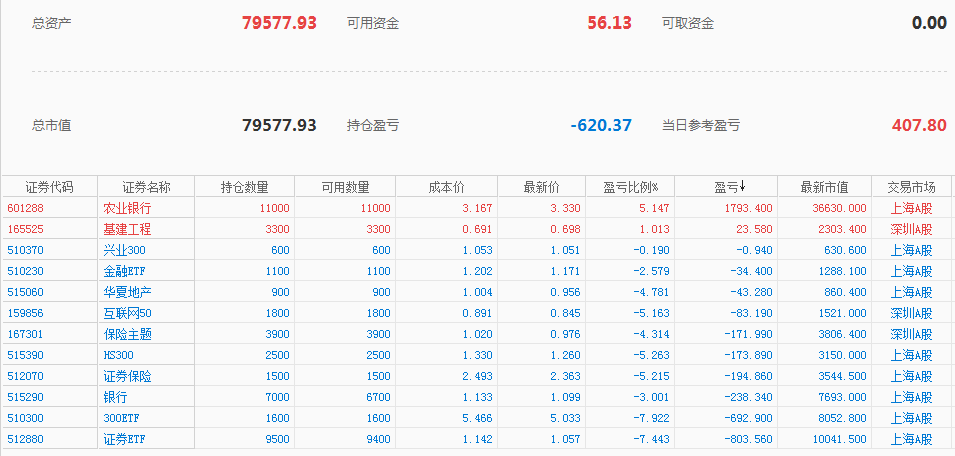Click holding quantity 11000 of 农业银行
Image resolution: width=955 pixels, height=456 pixels.
point(275,208)
